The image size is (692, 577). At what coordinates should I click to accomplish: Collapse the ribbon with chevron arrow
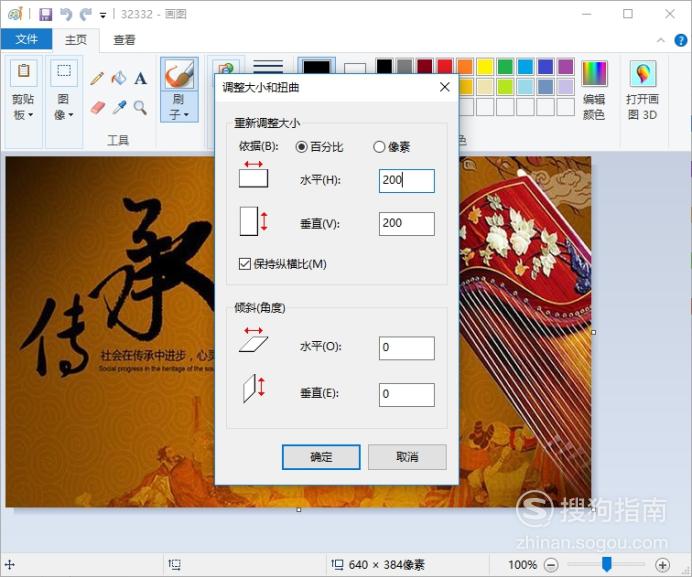pos(661,40)
